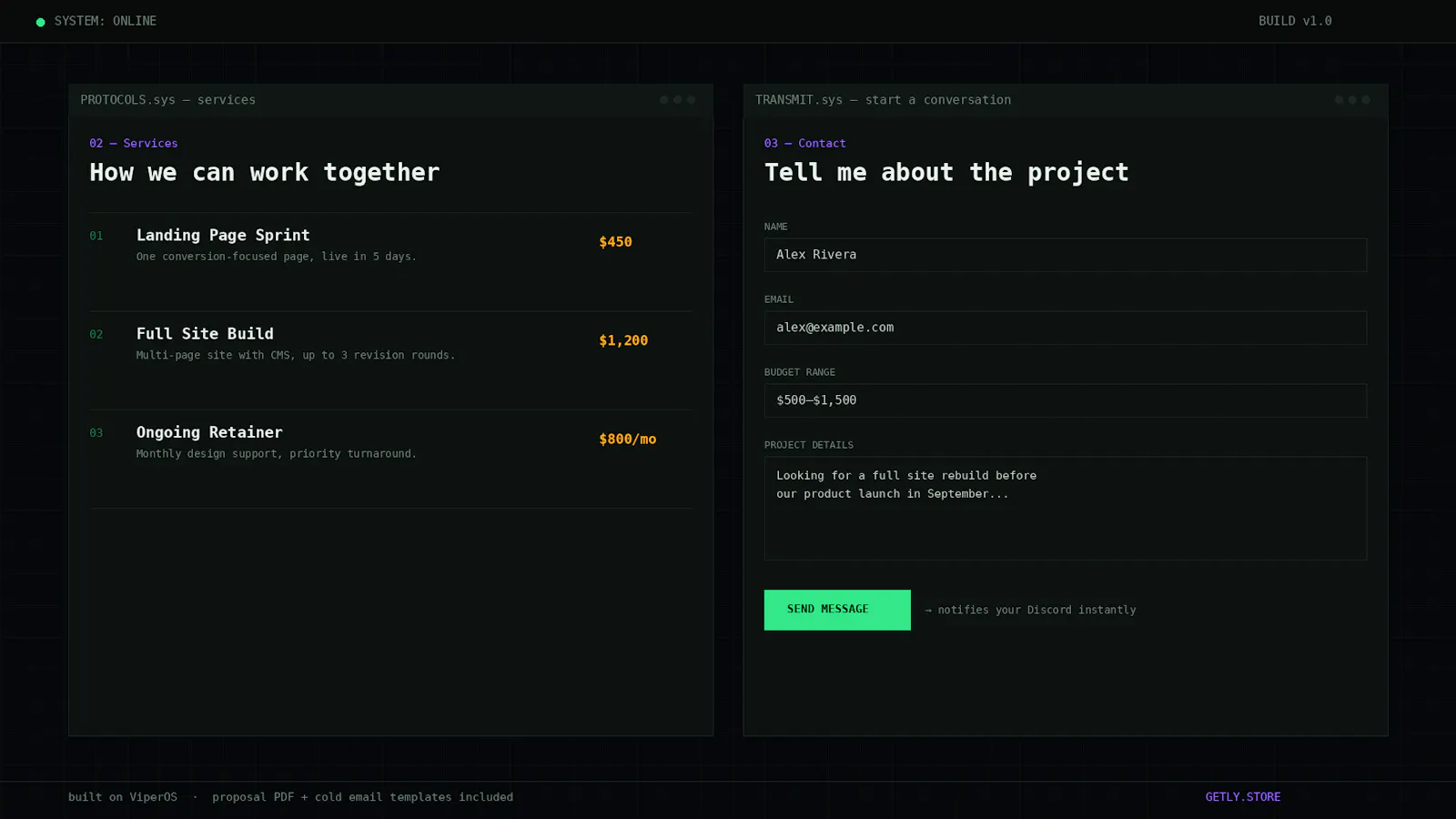Click 'built on ViperOS' footer text
Screen dimensions: 1456x819
tap(123, 797)
